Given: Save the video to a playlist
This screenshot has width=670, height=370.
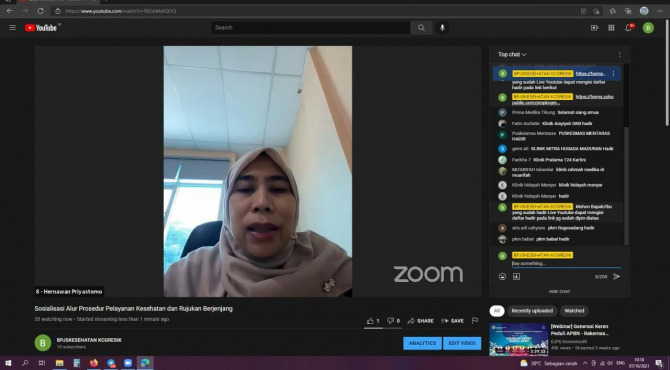Looking at the screenshot, I should (x=452, y=320).
